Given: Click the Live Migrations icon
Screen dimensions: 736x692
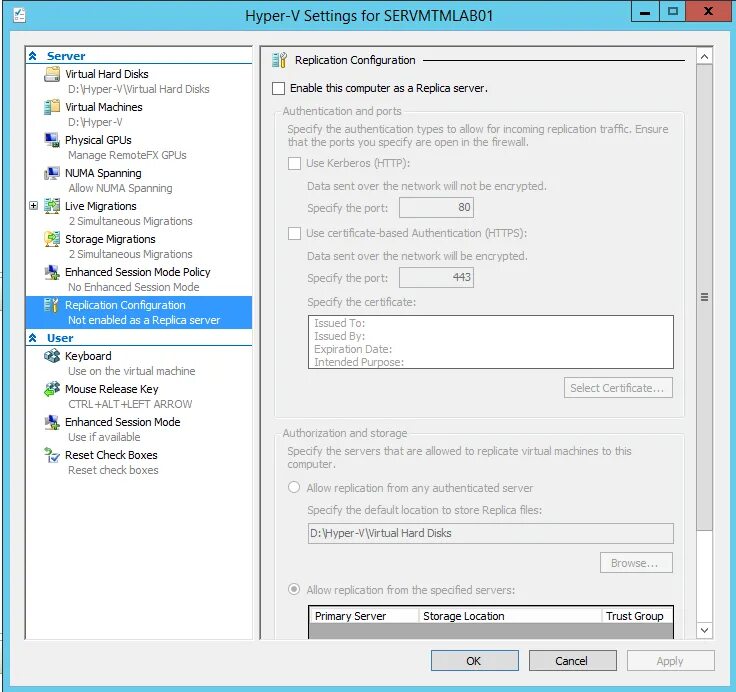Looking at the screenshot, I should point(52,206).
